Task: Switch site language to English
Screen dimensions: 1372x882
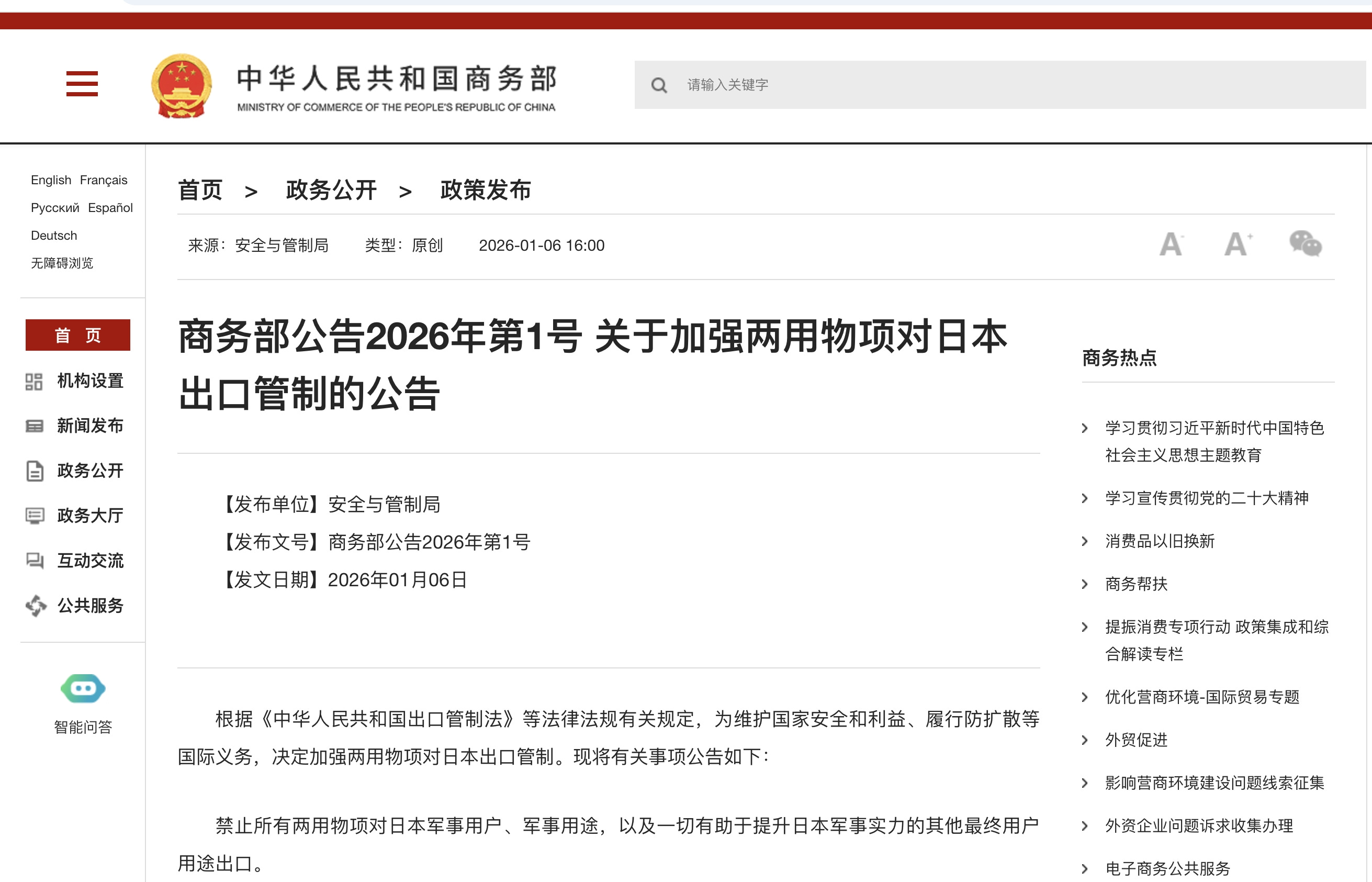Action: tap(51, 180)
